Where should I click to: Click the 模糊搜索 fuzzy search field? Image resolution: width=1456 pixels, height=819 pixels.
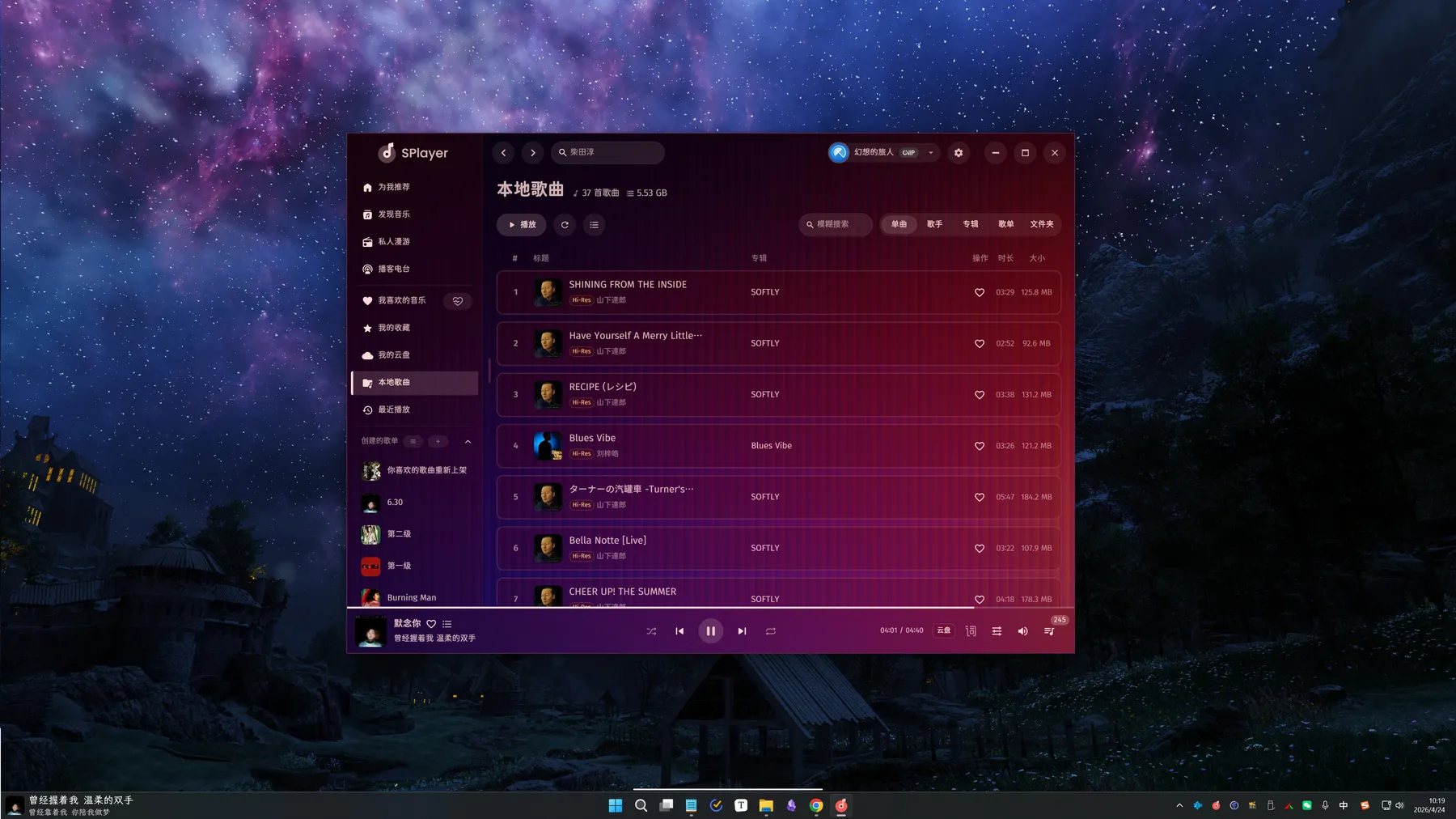pos(836,224)
